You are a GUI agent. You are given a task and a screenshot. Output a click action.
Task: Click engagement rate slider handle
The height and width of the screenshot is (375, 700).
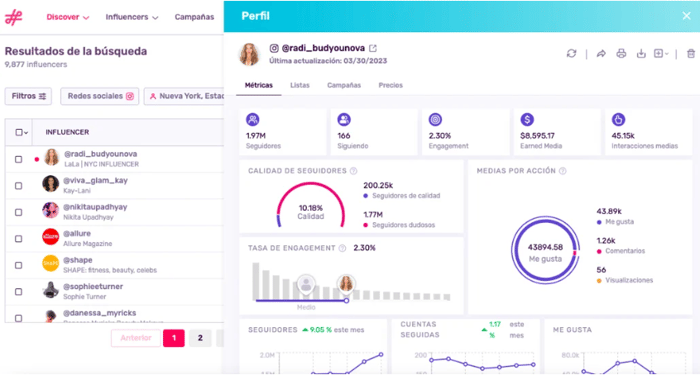tap(346, 301)
